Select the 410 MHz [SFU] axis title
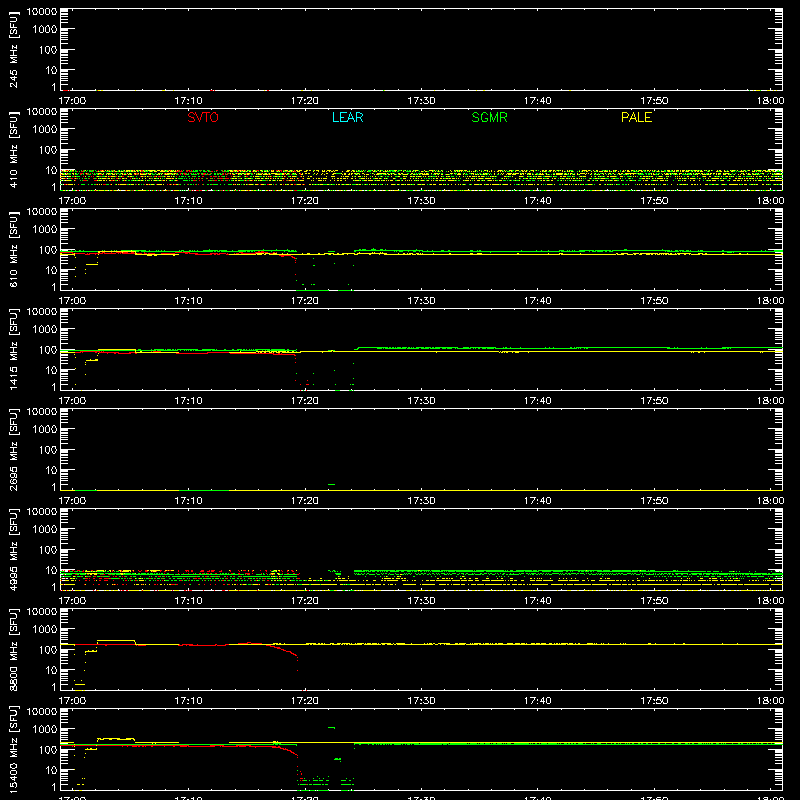 point(13,149)
